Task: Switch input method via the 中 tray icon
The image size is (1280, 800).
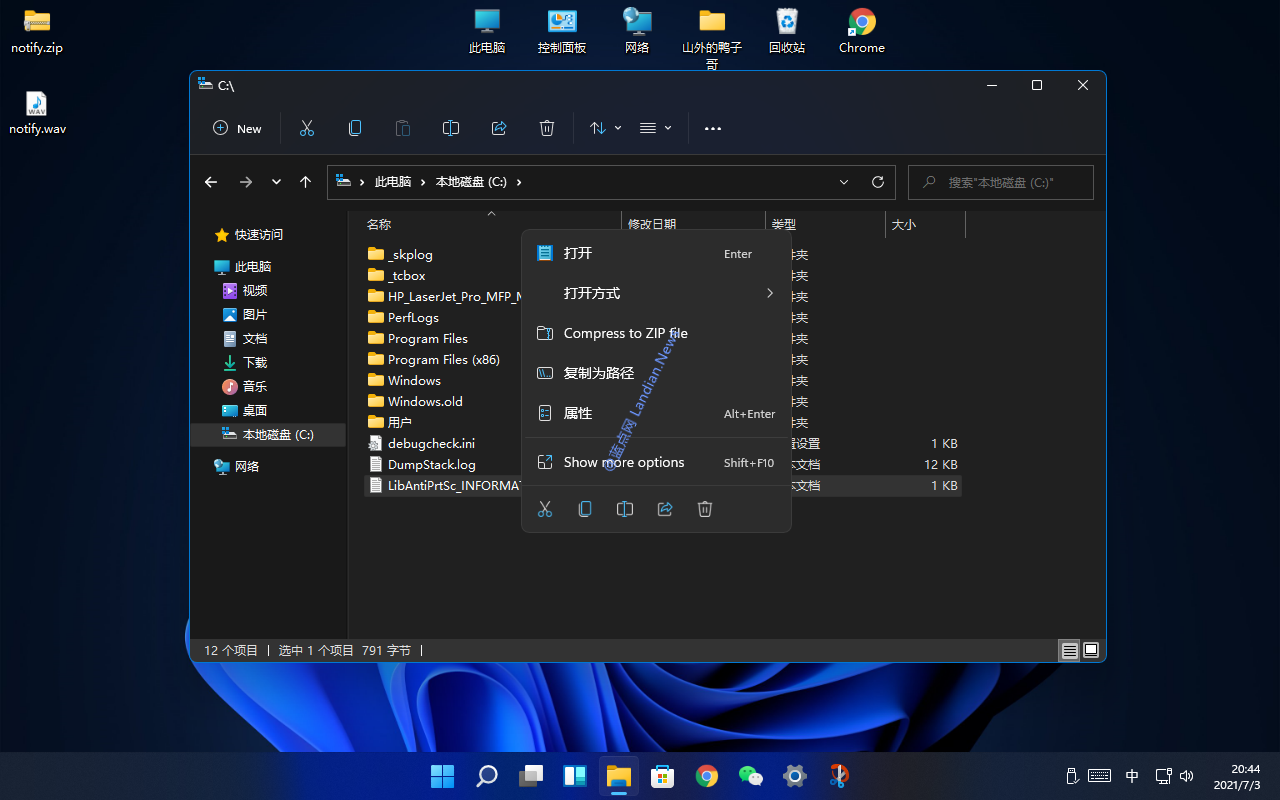Action: tap(1132, 776)
